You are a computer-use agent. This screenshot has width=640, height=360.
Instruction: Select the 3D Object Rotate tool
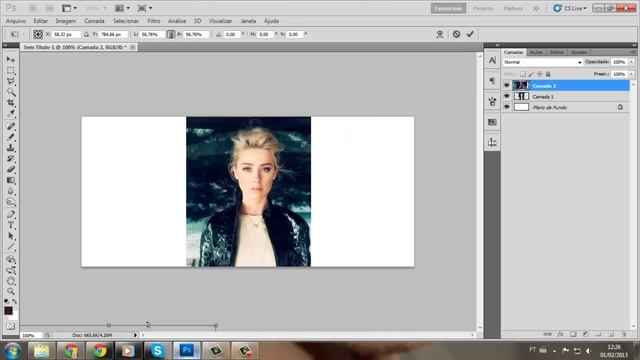(11, 259)
